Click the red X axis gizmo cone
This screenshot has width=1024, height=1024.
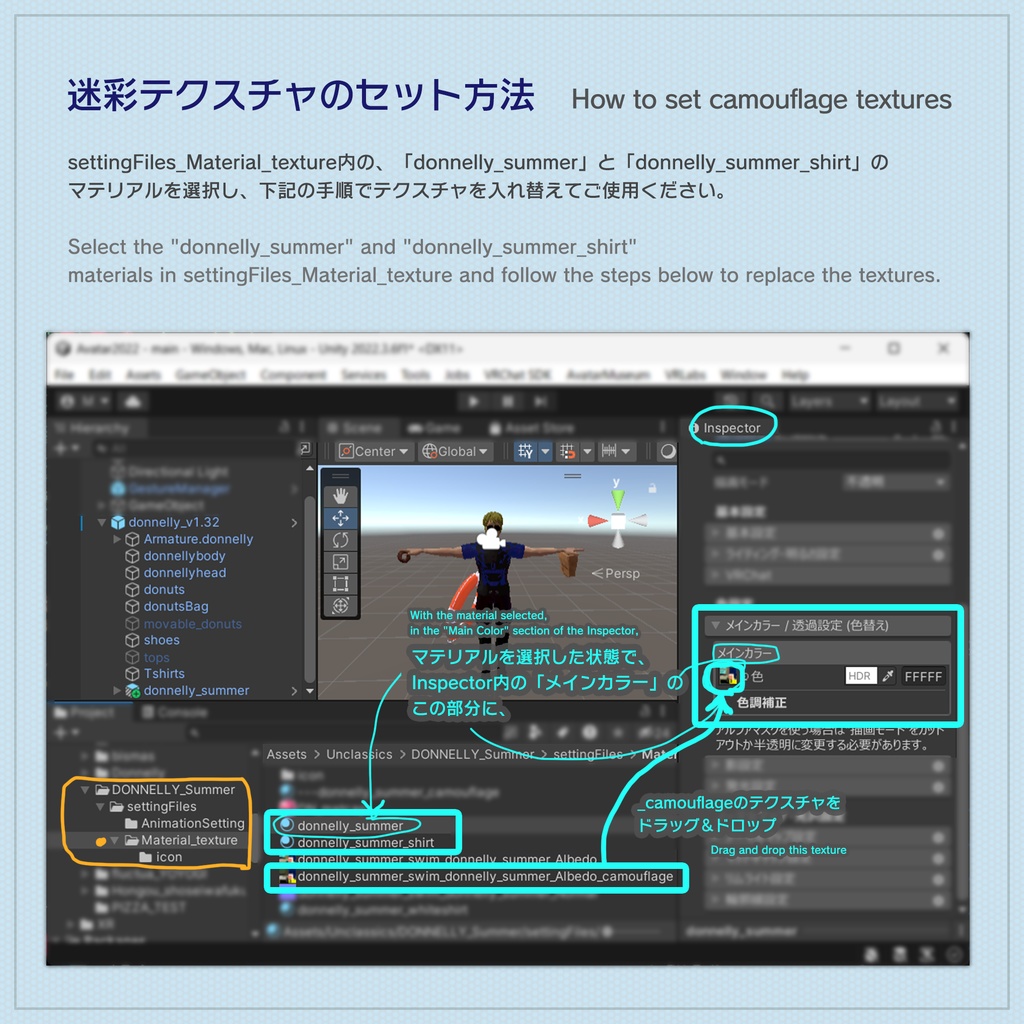[x=596, y=520]
